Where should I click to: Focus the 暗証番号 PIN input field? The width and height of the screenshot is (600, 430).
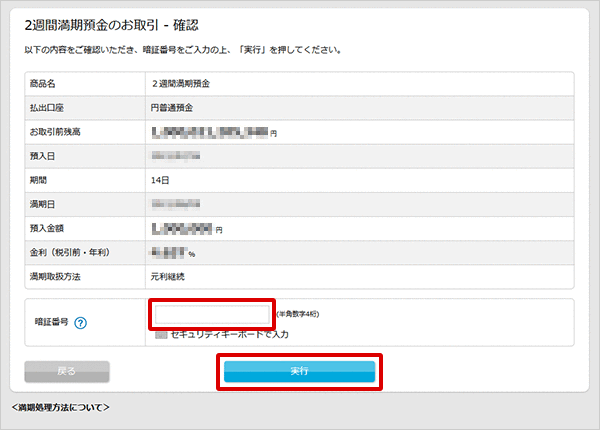coord(213,314)
